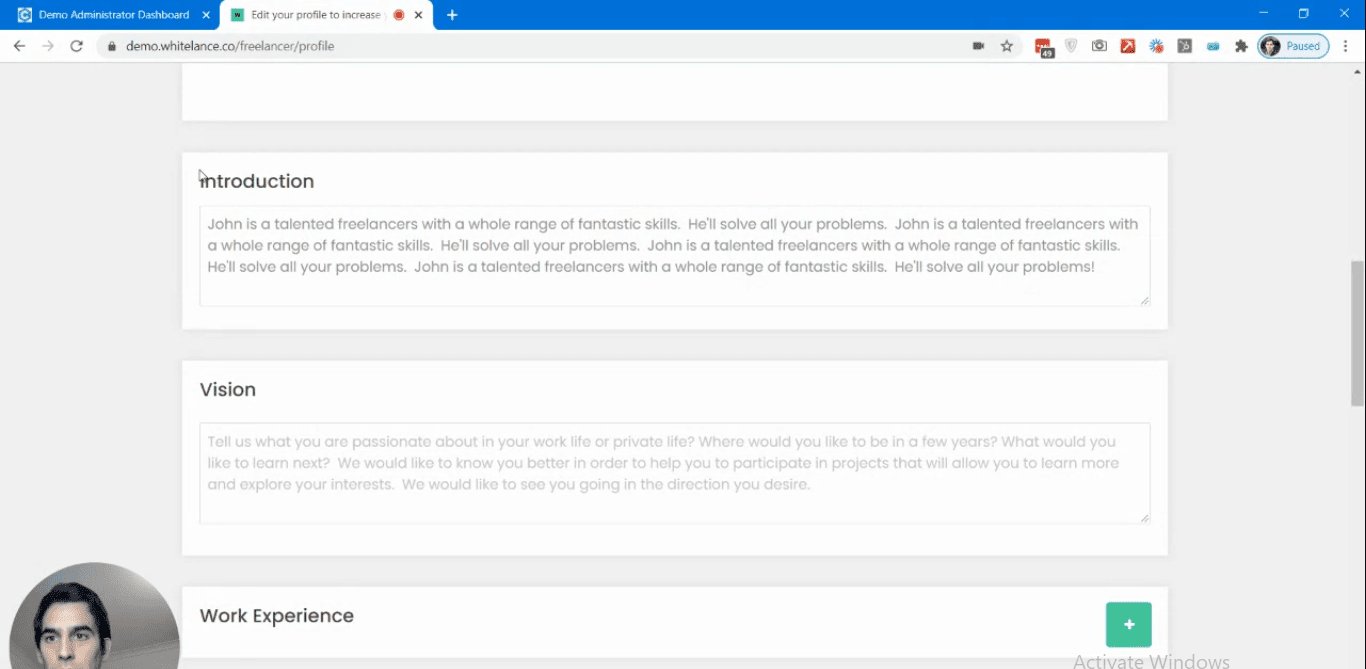Click the camera indicator in address bar

pyautogui.click(x=978, y=46)
